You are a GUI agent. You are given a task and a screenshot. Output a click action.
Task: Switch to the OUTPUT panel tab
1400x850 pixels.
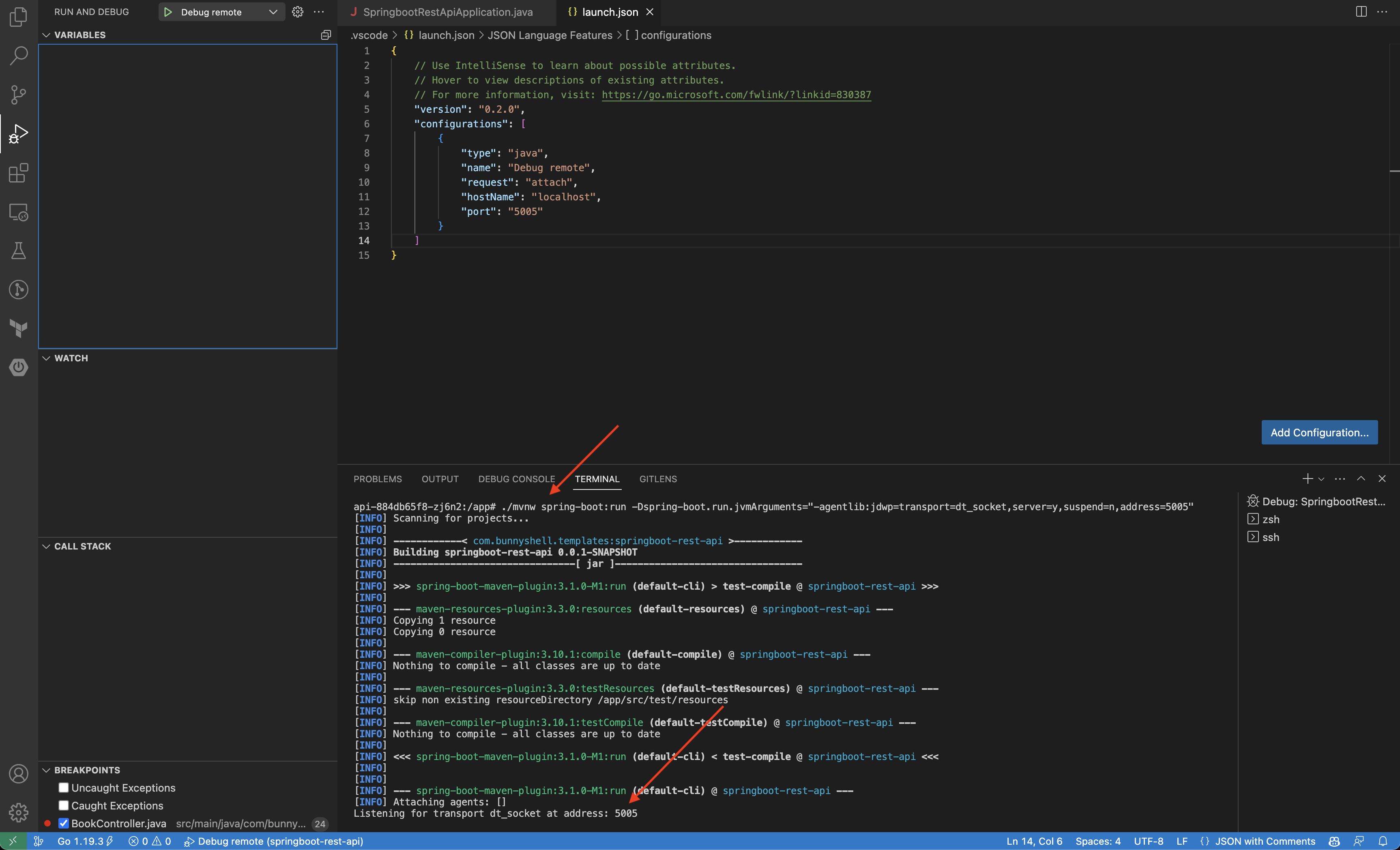pos(440,479)
